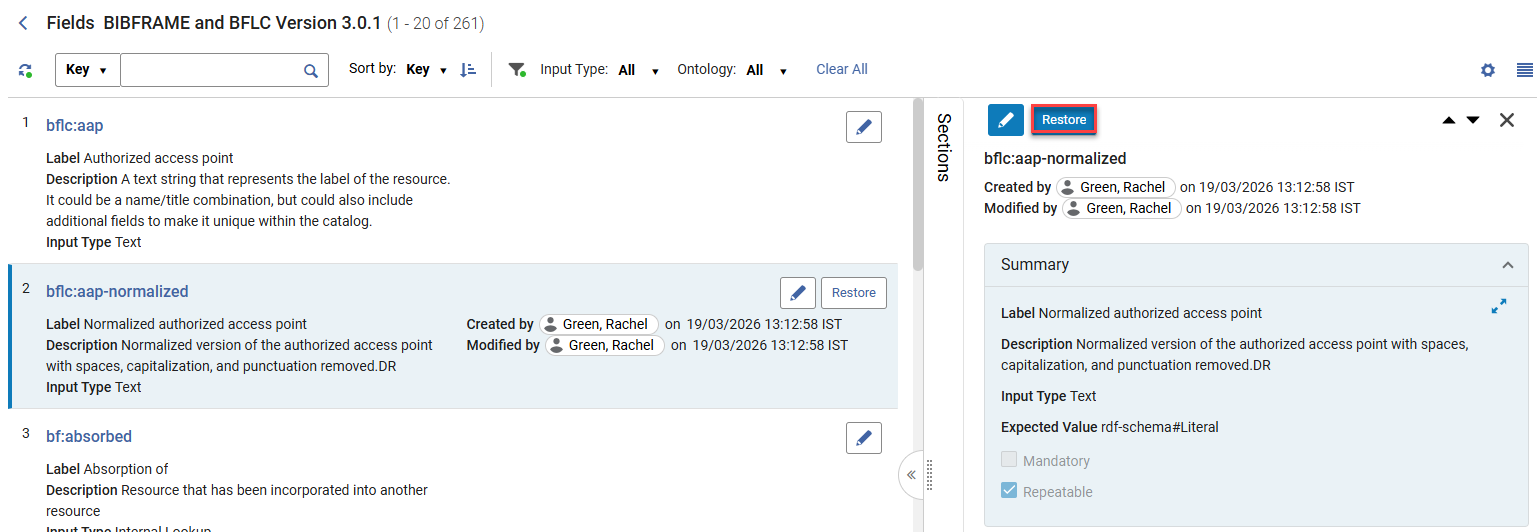Click the highlighted Restore button
Image resolution: width=1537 pixels, height=532 pixels.
(x=1063, y=120)
